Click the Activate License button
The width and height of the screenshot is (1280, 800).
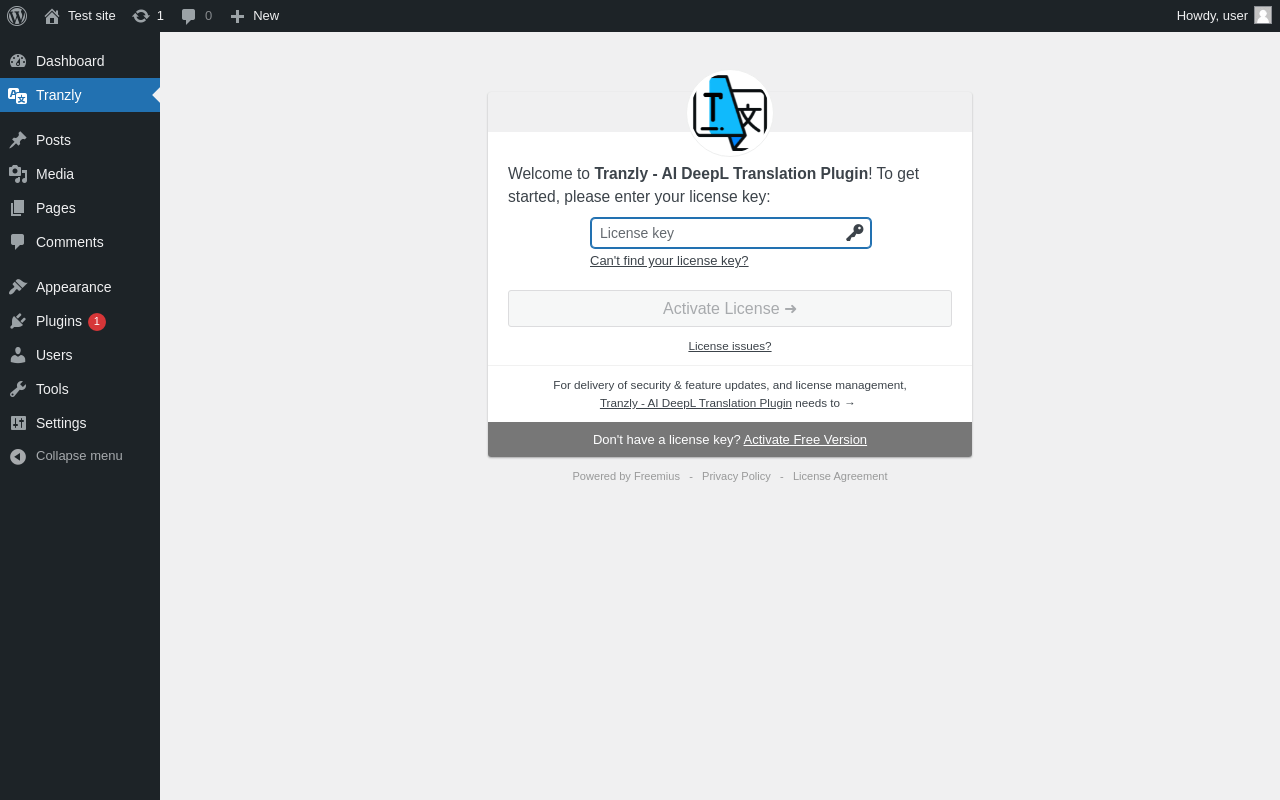[x=730, y=308]
